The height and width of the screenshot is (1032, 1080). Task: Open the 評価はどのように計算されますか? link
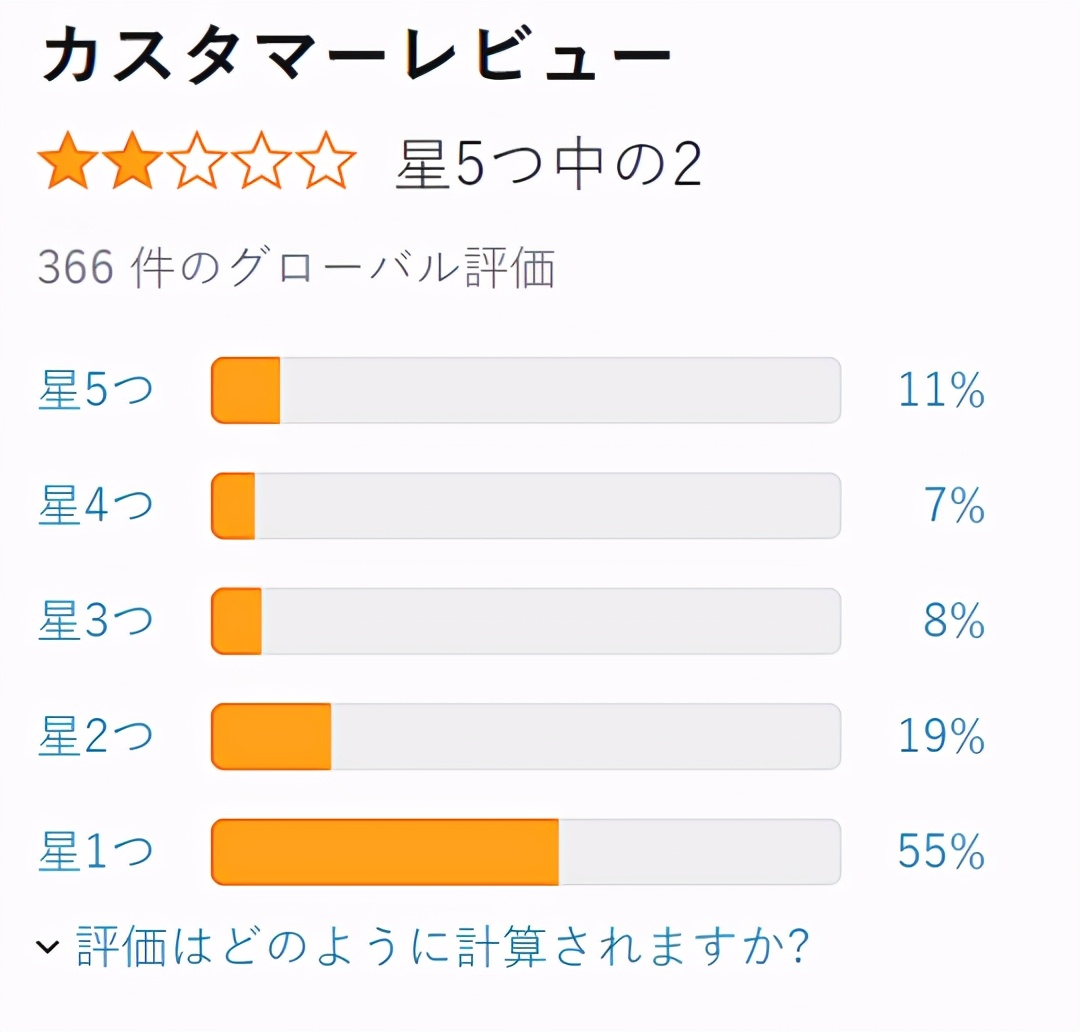443,946
